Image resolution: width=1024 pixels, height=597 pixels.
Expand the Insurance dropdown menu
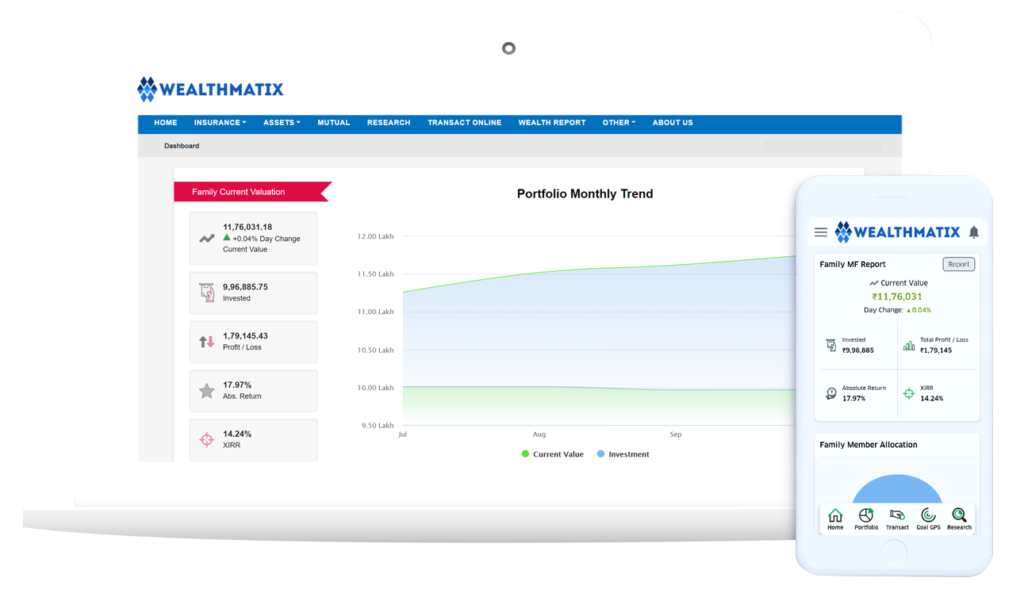tap(220, 123)
